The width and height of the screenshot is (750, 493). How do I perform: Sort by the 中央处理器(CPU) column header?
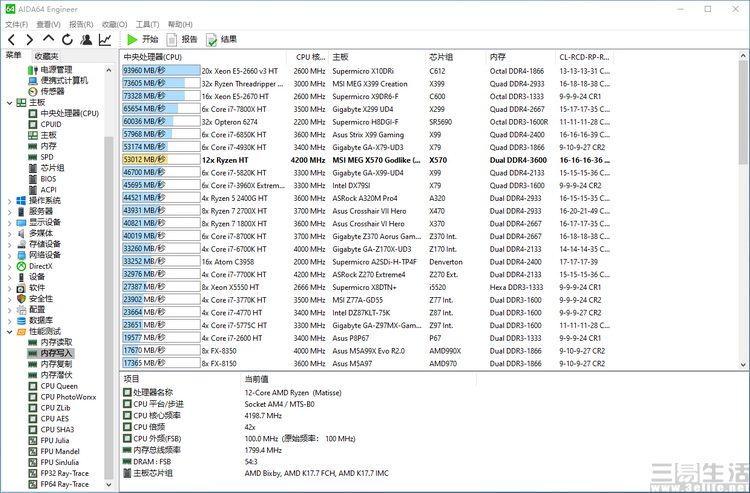[x=203, y=57]
